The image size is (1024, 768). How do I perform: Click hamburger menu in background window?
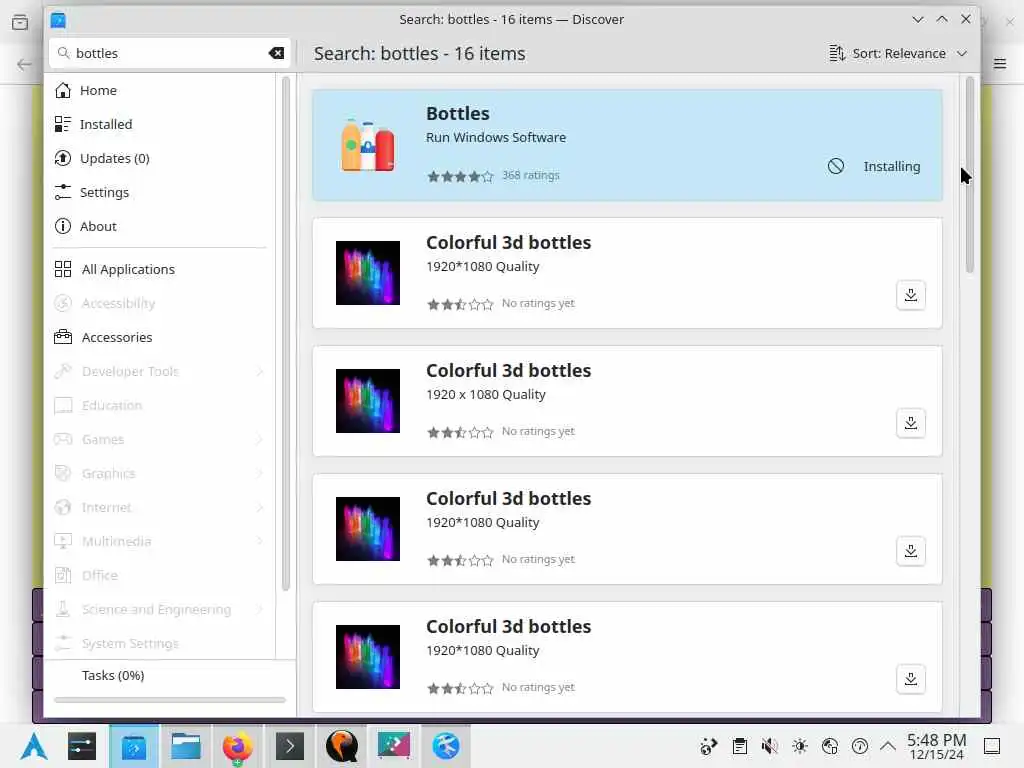[1000, 63]
